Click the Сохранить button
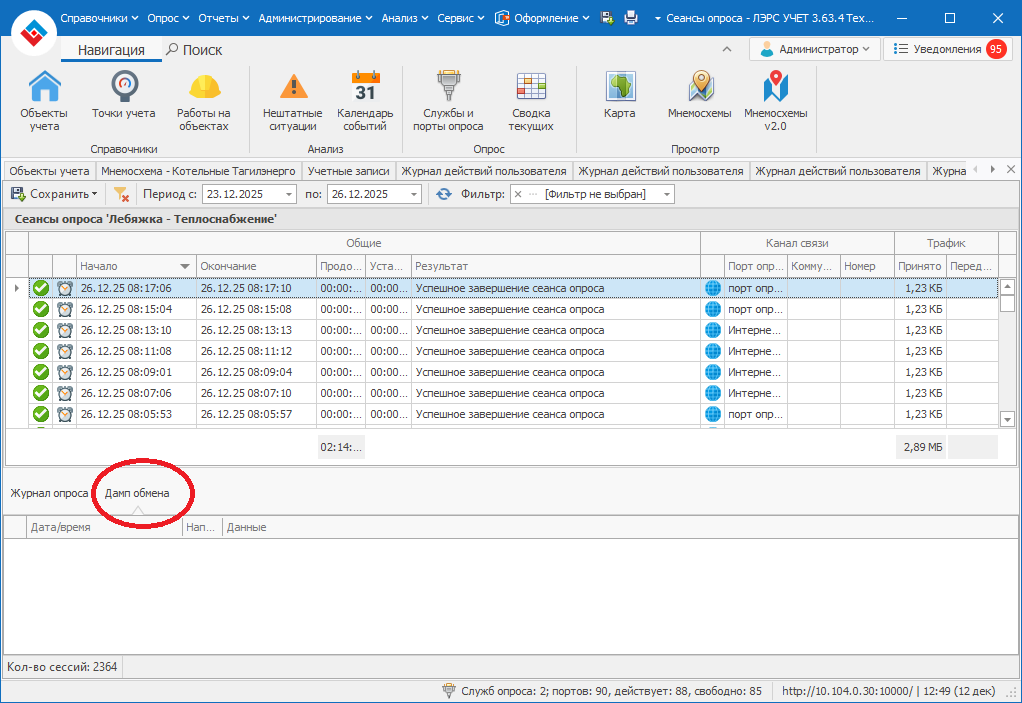1022x703 pixels. [x=54, y=194]
